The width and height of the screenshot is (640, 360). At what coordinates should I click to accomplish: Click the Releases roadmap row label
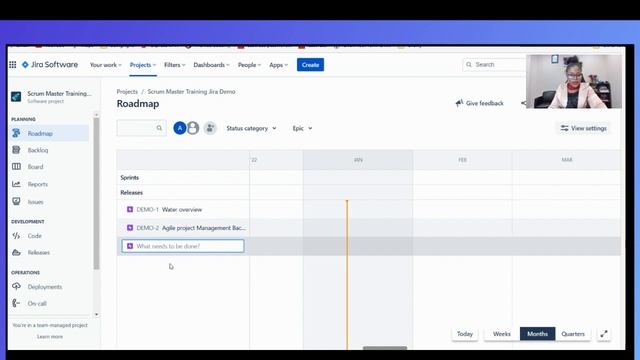(x=131, y=192)
